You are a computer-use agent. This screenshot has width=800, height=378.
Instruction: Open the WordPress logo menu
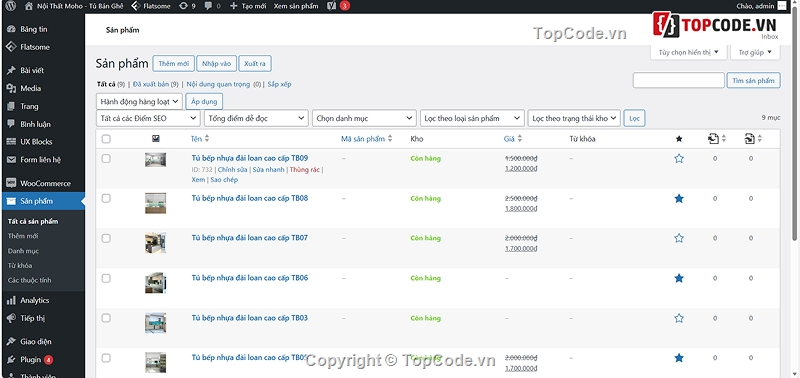tap(11, 6)
